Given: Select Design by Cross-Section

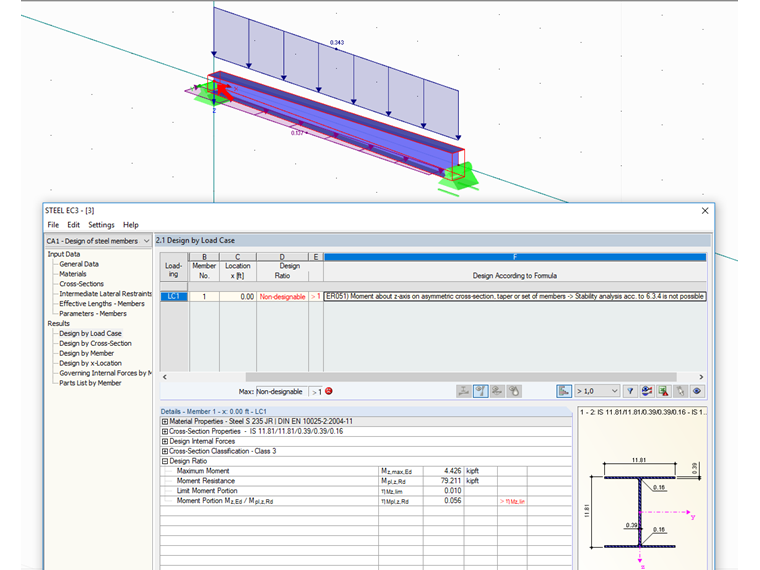Looking at the screenshot, I should coord(95,343).
